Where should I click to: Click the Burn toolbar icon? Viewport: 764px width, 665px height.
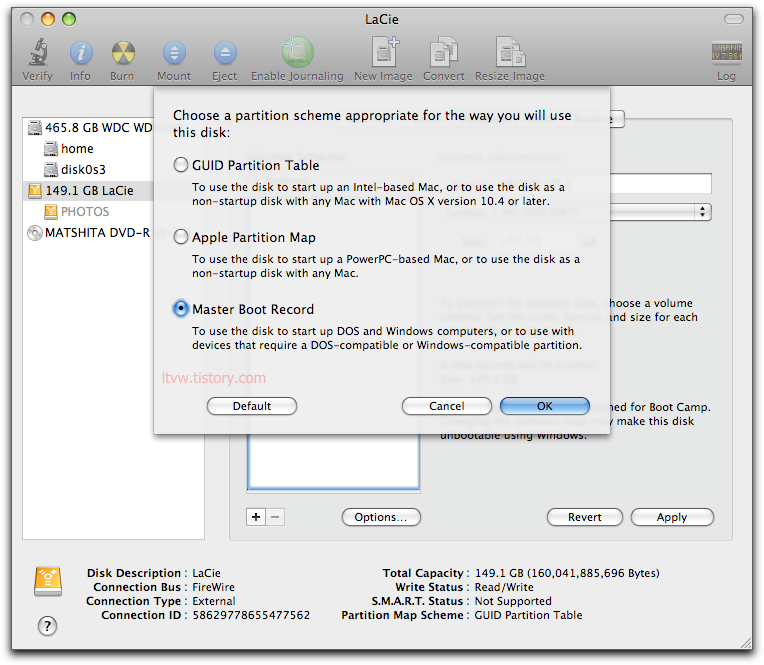click(x=123, y=53)
